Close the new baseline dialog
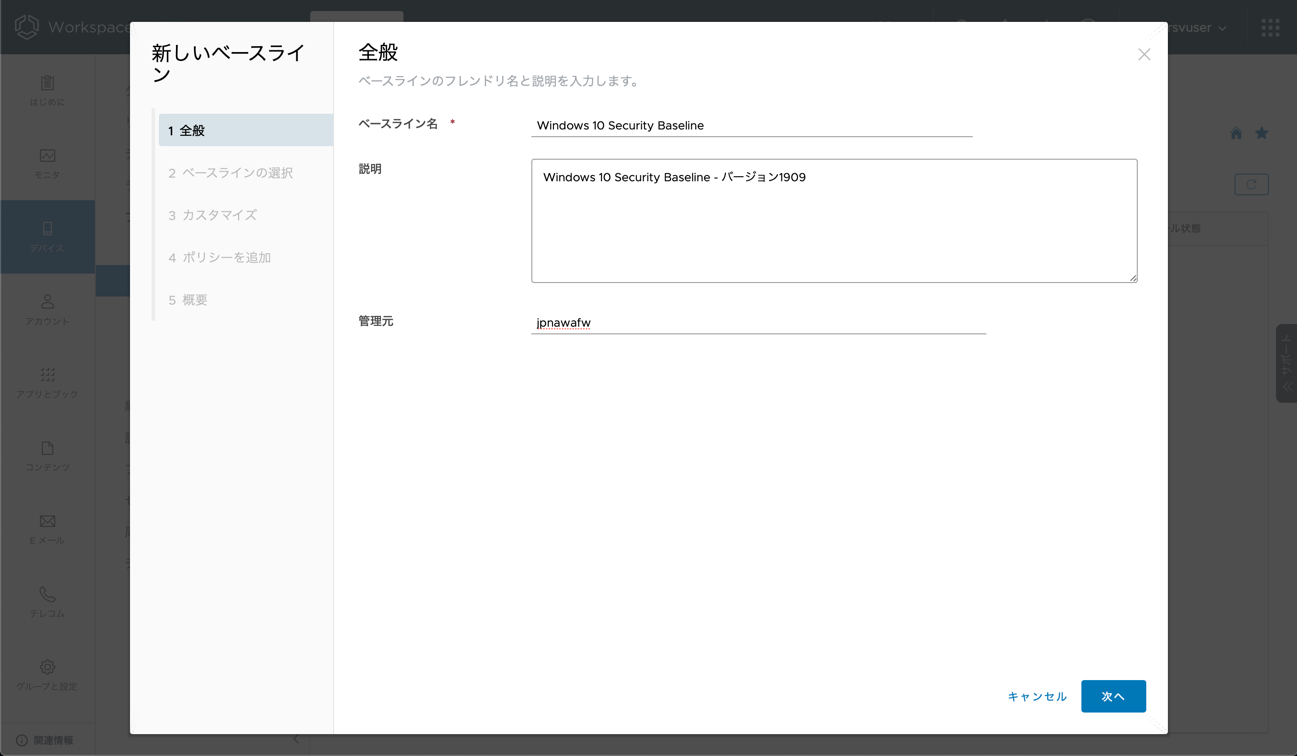The image size is (1297, 756). 1144,54
